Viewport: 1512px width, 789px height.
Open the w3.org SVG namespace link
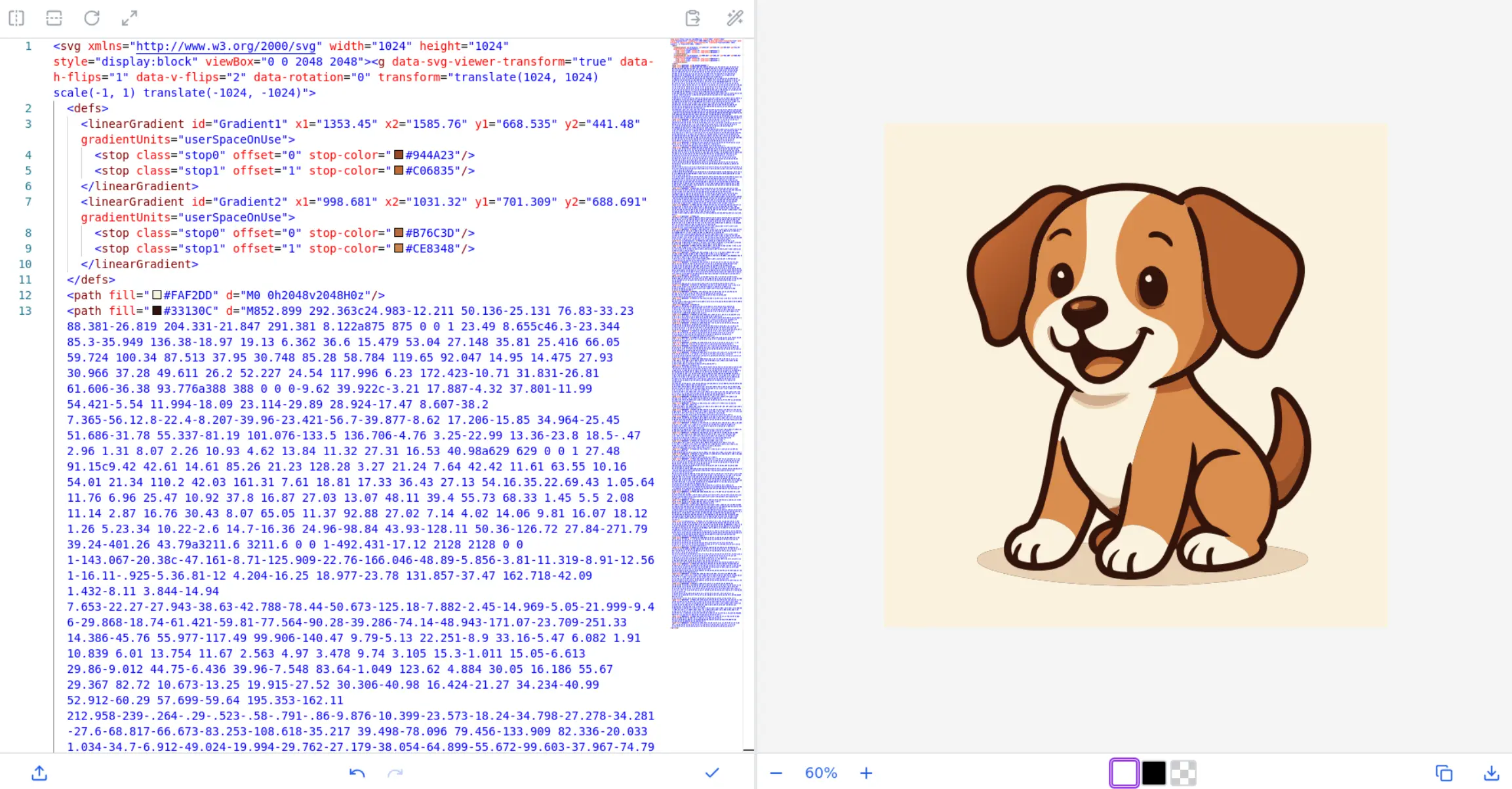pyautogui.click(x=226, y=46)
